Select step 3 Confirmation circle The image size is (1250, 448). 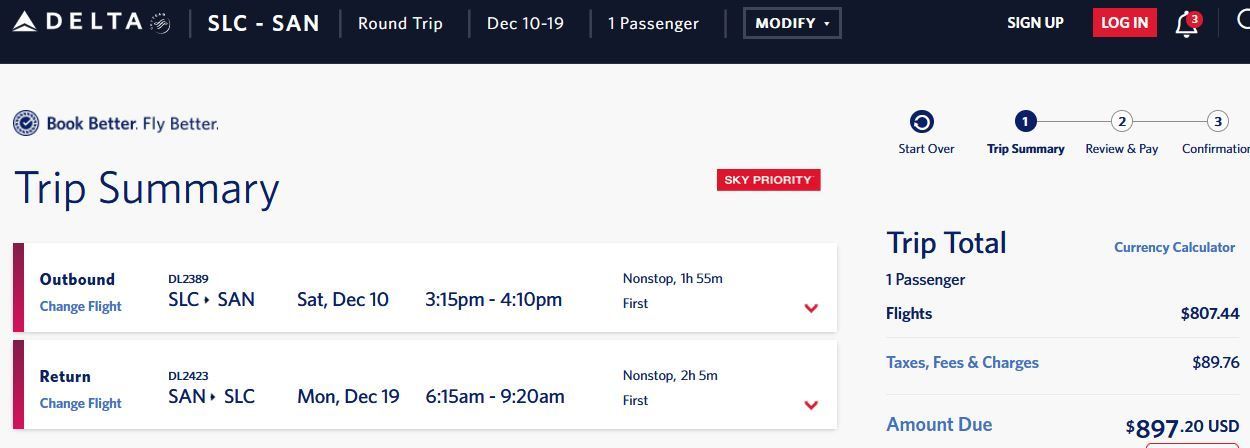pyautogui.click(x=1217, y=122)
